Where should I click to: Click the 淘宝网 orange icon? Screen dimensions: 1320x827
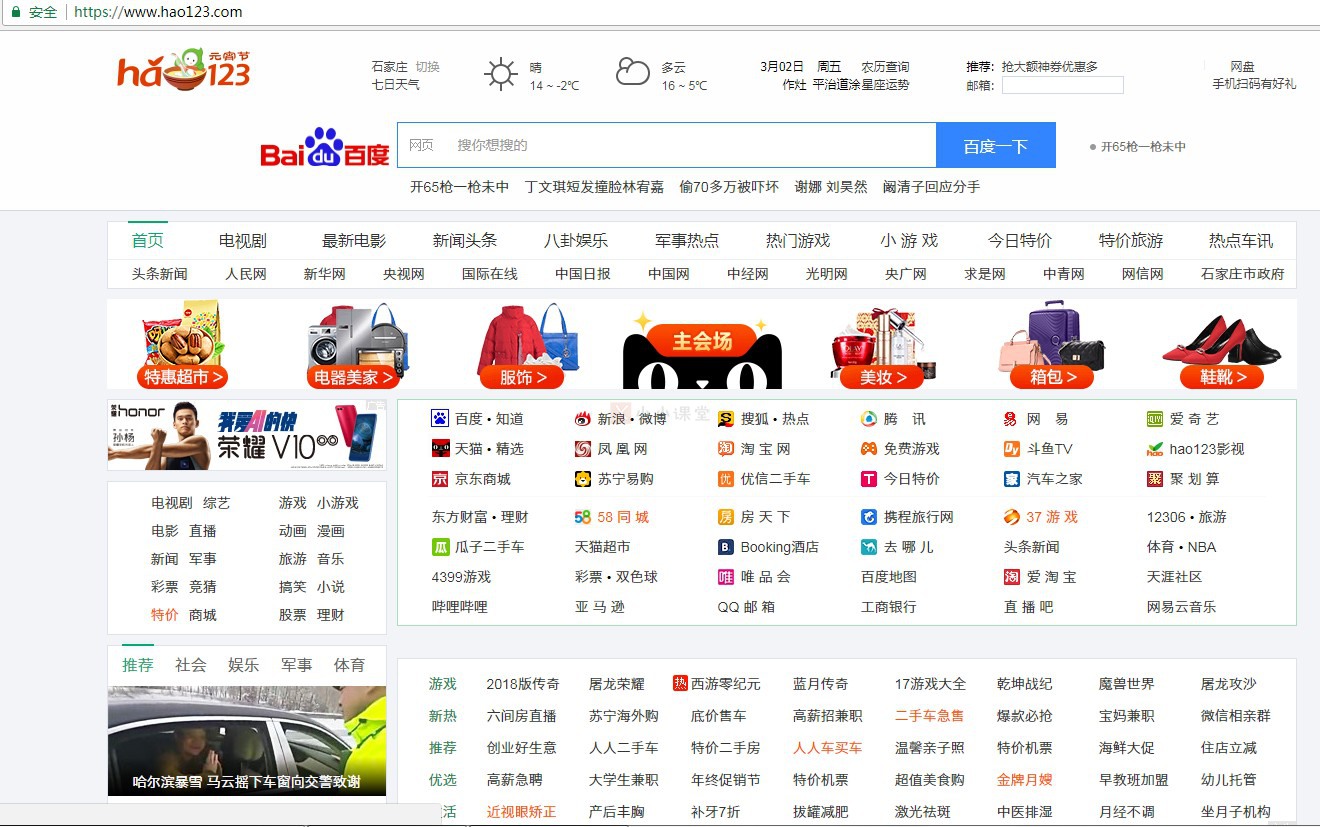coord(726,449)
